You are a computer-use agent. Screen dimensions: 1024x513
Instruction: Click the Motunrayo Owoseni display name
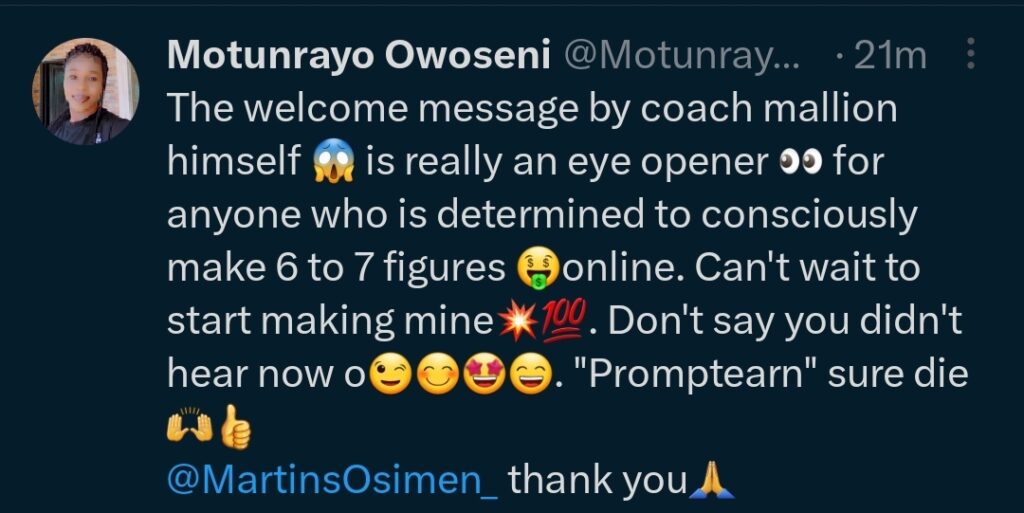click(359, 55)
